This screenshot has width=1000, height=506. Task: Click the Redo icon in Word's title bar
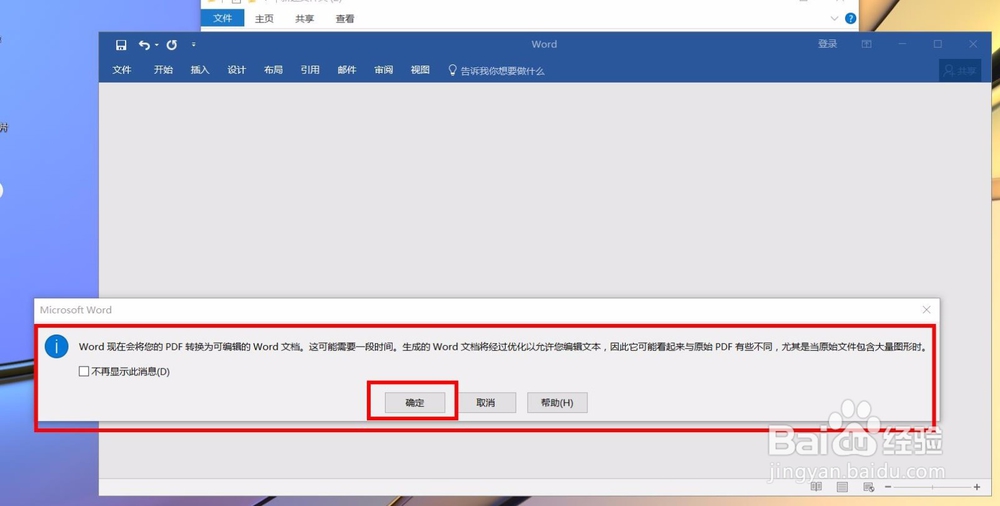[172, 45]
